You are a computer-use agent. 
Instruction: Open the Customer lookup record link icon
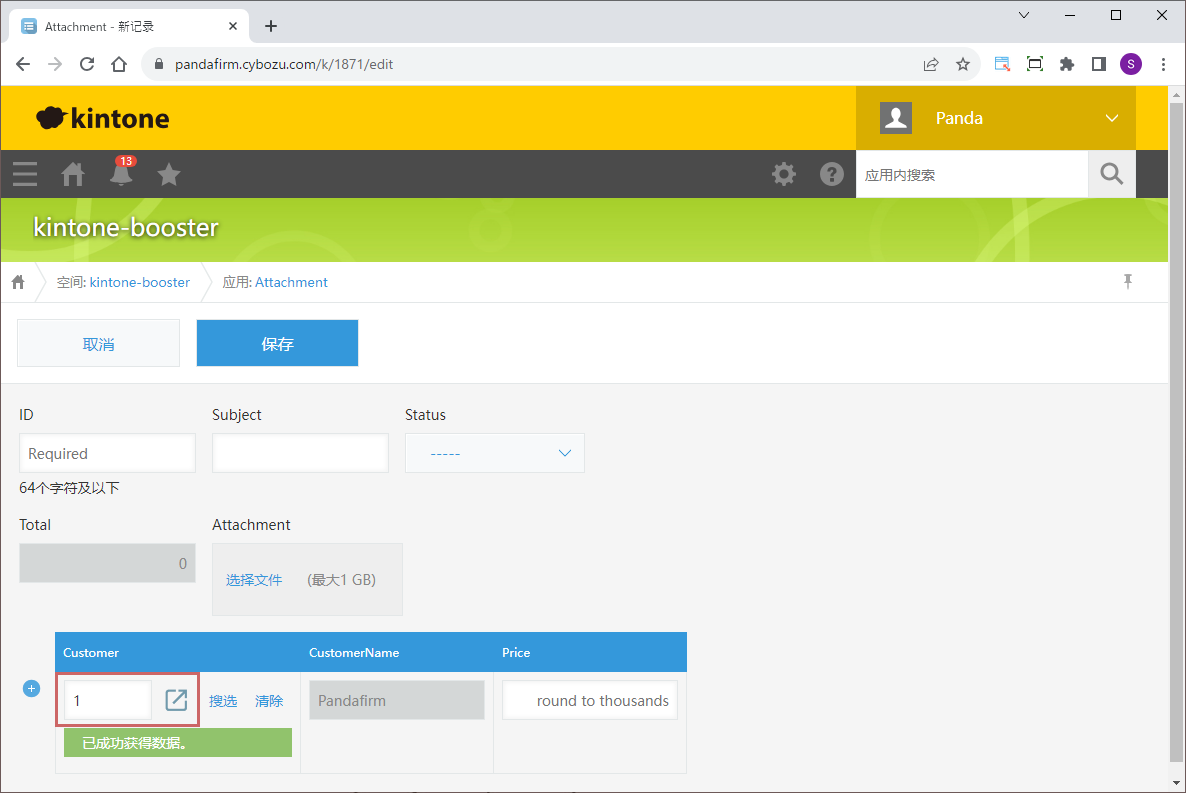click(176, 700)
